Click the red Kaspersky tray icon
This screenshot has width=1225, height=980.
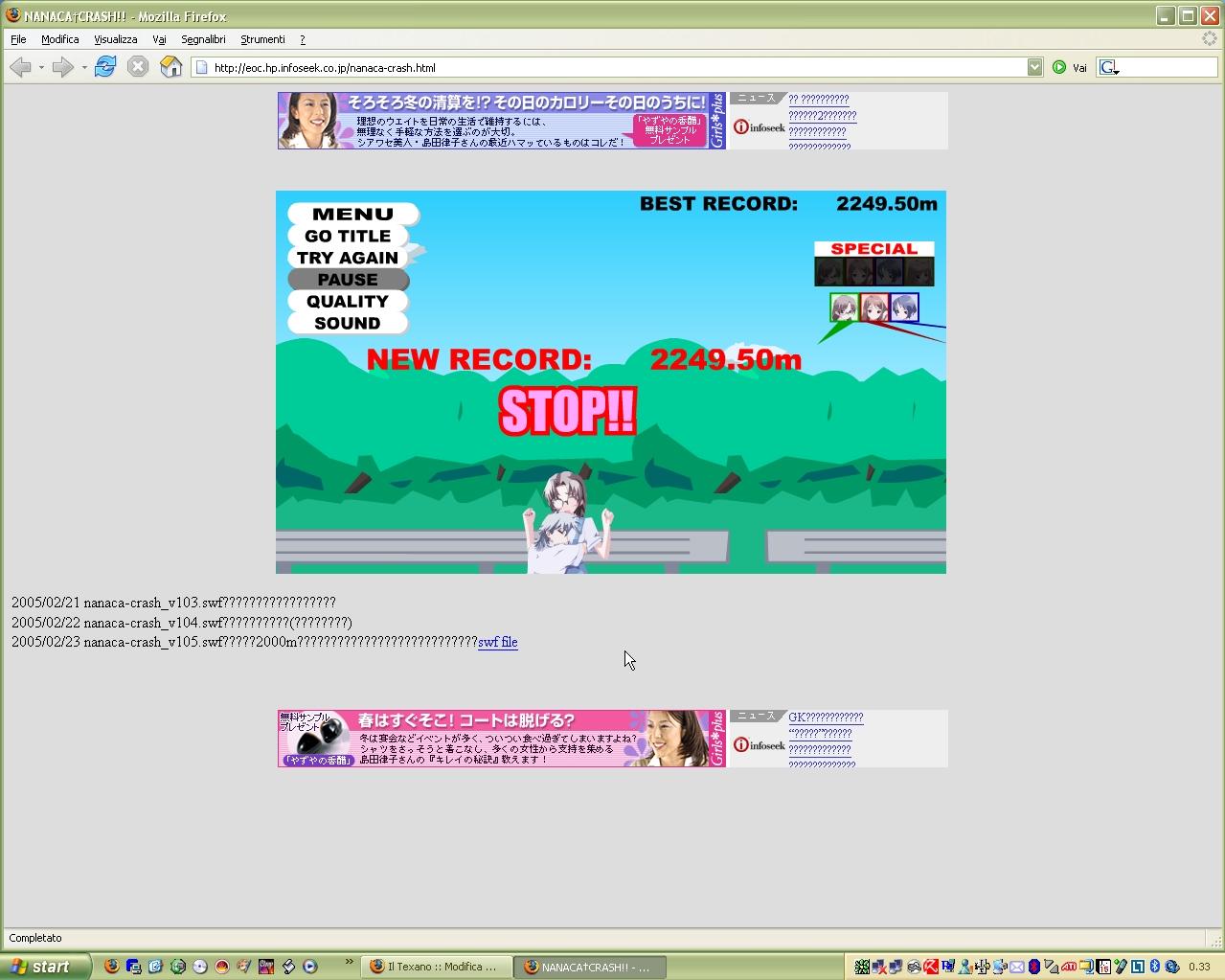pos(930,967)
